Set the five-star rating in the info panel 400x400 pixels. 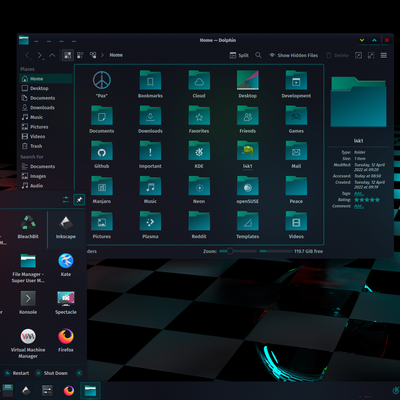(x=367, y=200)
